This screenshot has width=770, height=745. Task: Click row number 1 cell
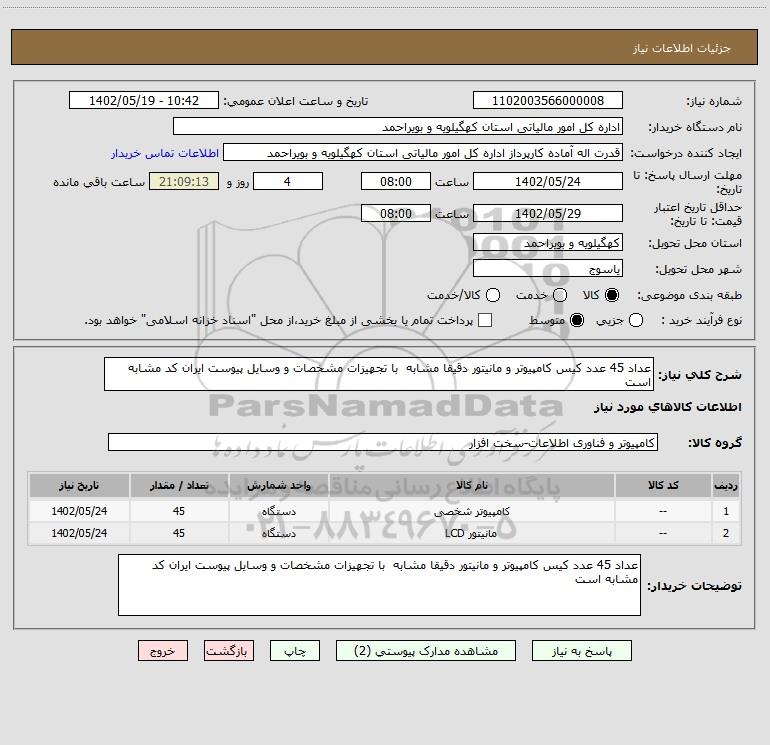(726, 511)
